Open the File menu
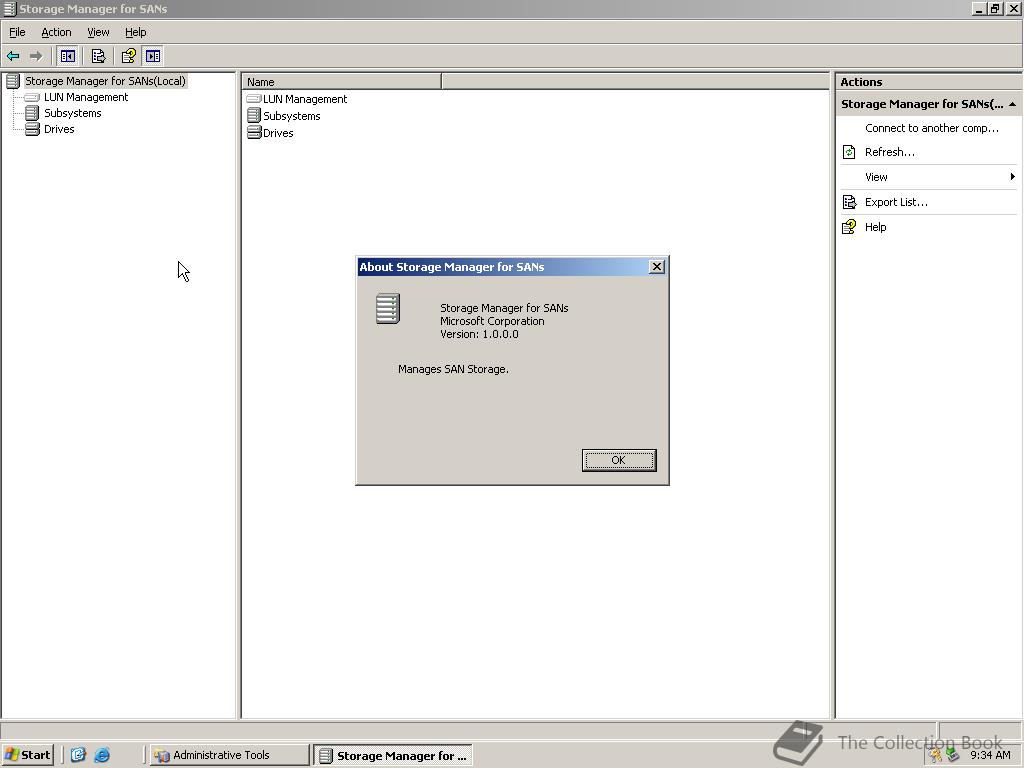Viewport: 1024px width, 768px height. pyautogui.click(x=17, y=32)
